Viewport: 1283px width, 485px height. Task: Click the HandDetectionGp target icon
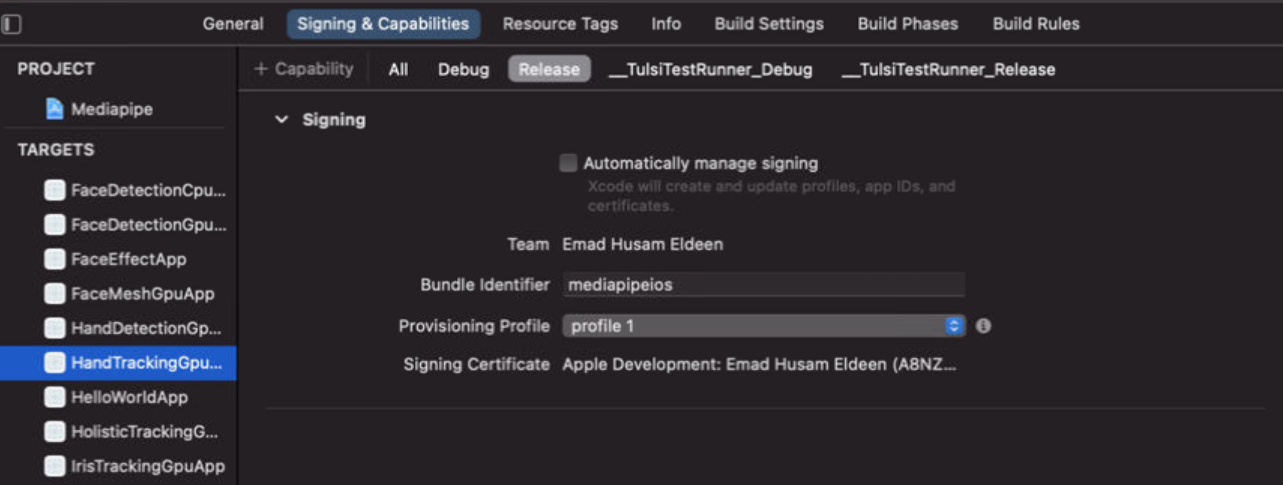pyautogui.click(x=55, y=328)
